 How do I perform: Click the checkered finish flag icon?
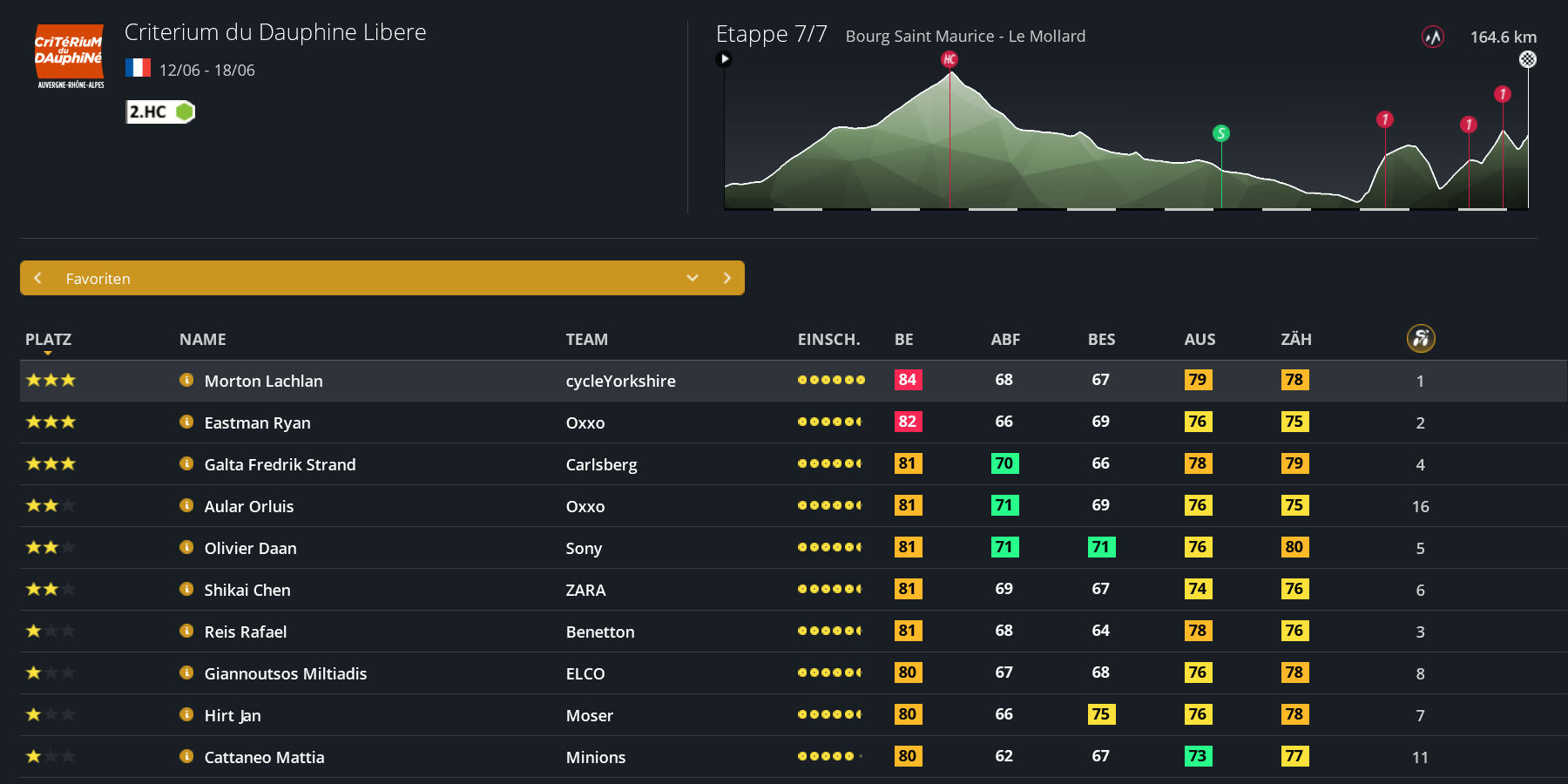tap(1528, 59)
